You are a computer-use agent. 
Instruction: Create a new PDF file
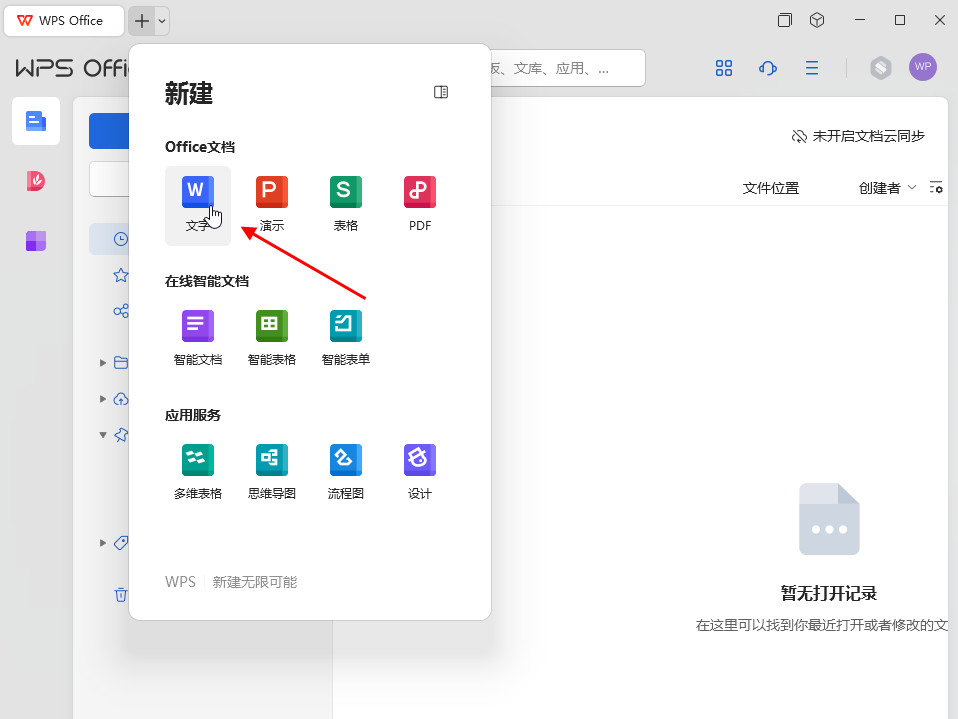click(x=420, y=204)
